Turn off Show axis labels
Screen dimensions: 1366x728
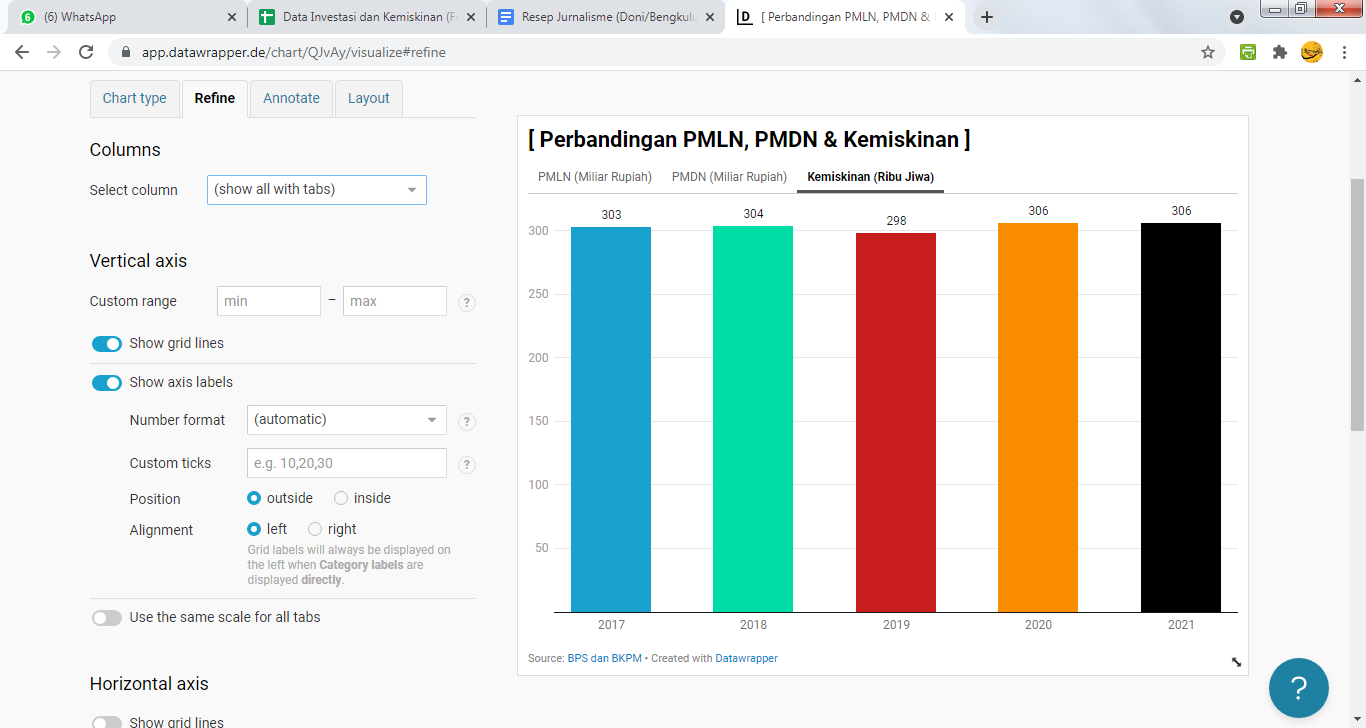107,383
